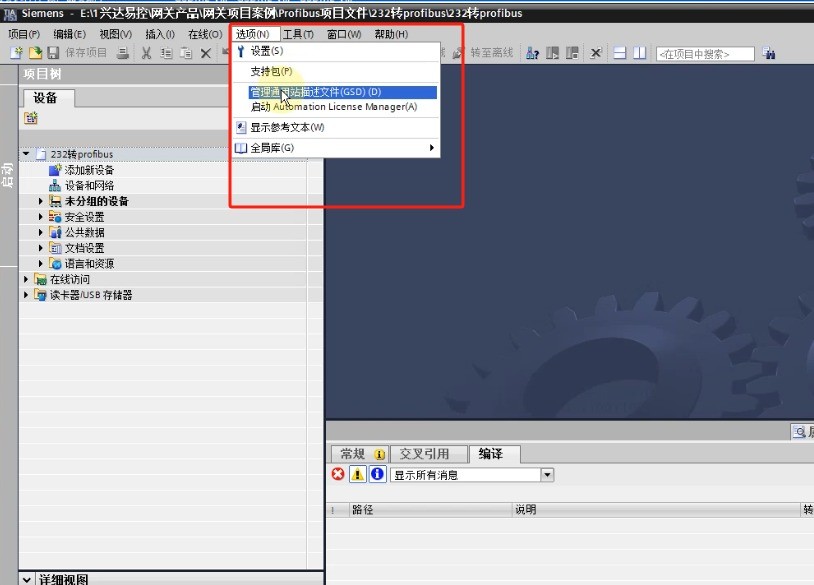Click the Stop CPU icon in toolbar
Image resolution: width=814 pixels, height=585 pixels.
coord(572,52)
